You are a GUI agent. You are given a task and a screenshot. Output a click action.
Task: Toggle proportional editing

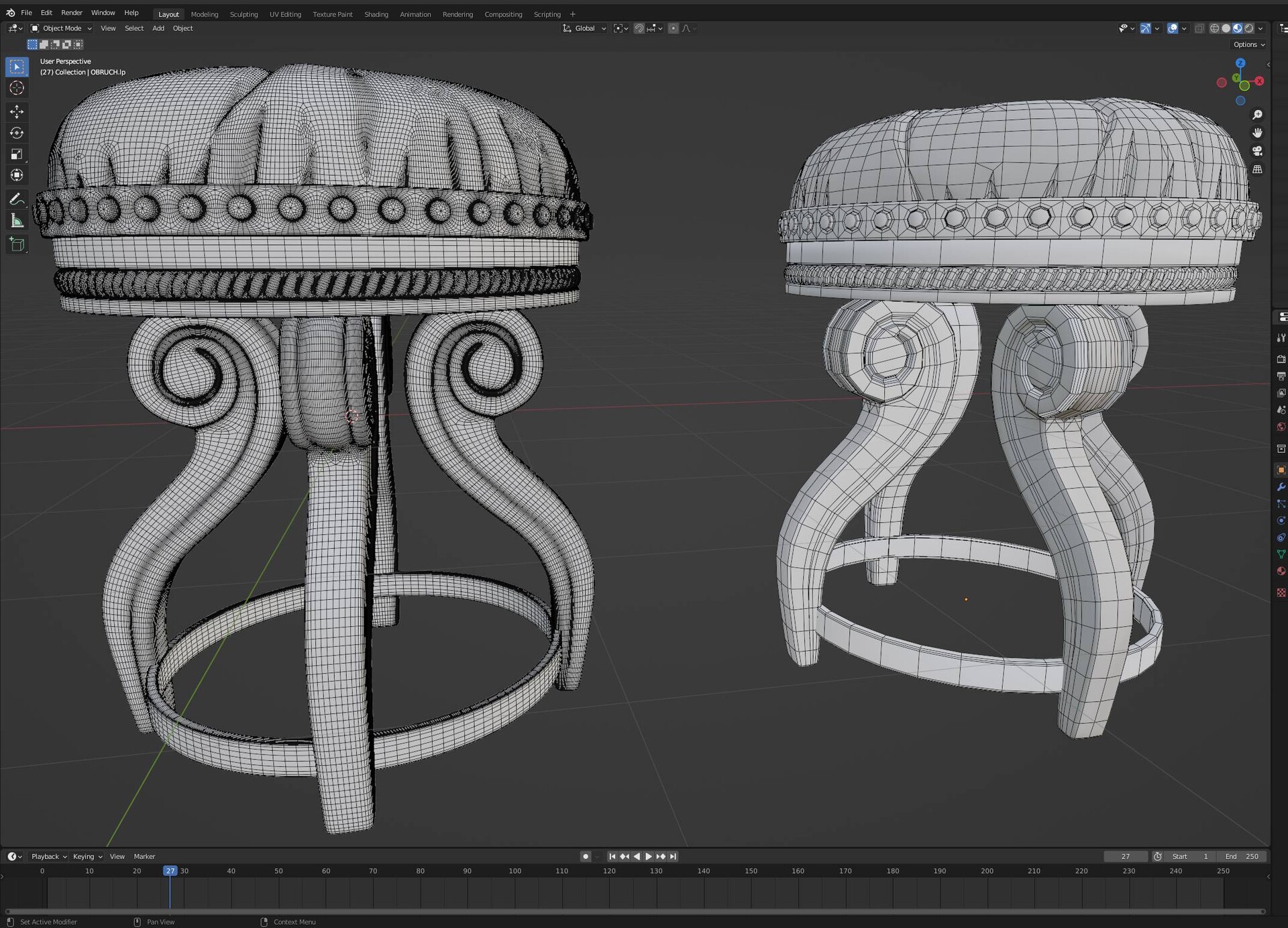click(673, 28)
